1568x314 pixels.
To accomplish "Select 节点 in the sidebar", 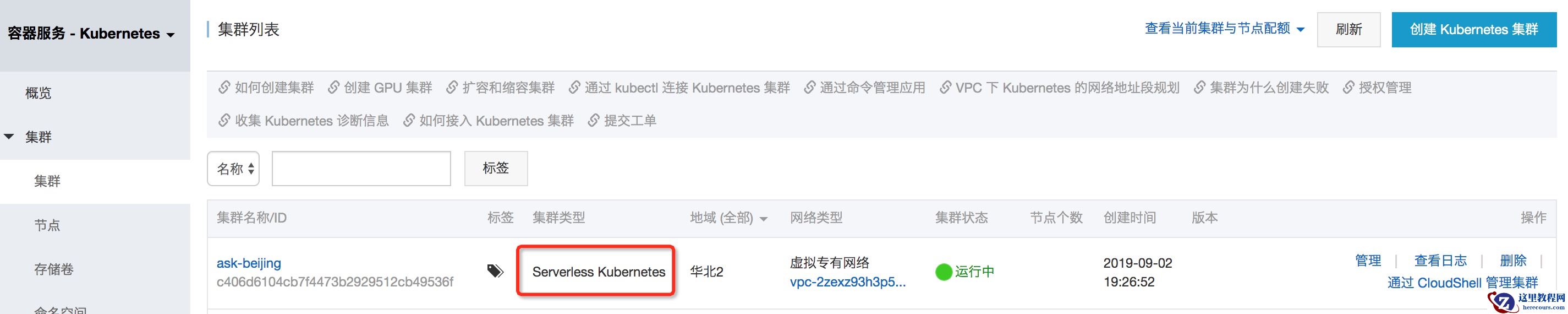I will [47, 225].
